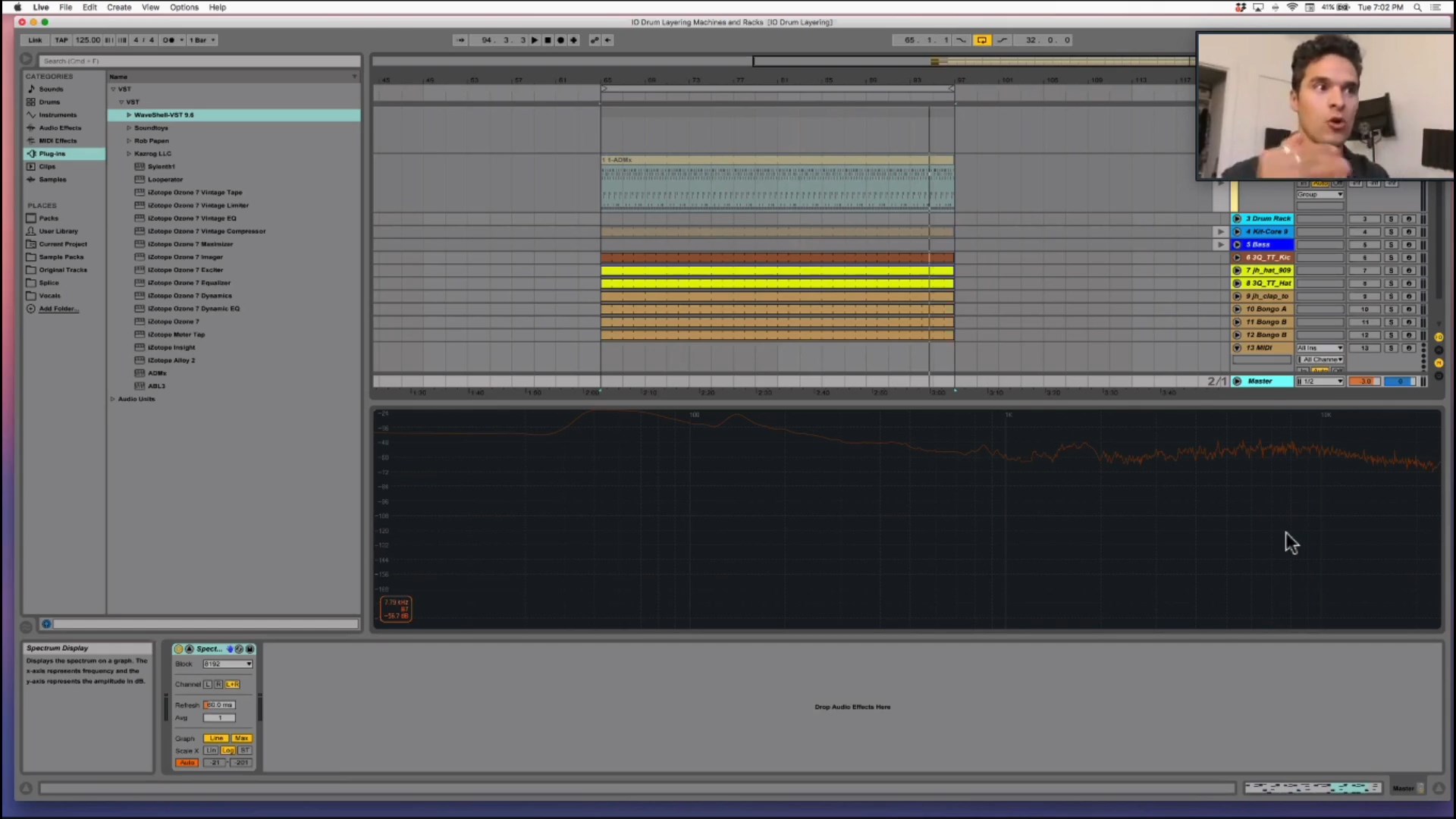This screenshot has width=1456, height=819.
Task: Click the Spectrum hot-swap preset icon
Action: [x=239, y=649]
